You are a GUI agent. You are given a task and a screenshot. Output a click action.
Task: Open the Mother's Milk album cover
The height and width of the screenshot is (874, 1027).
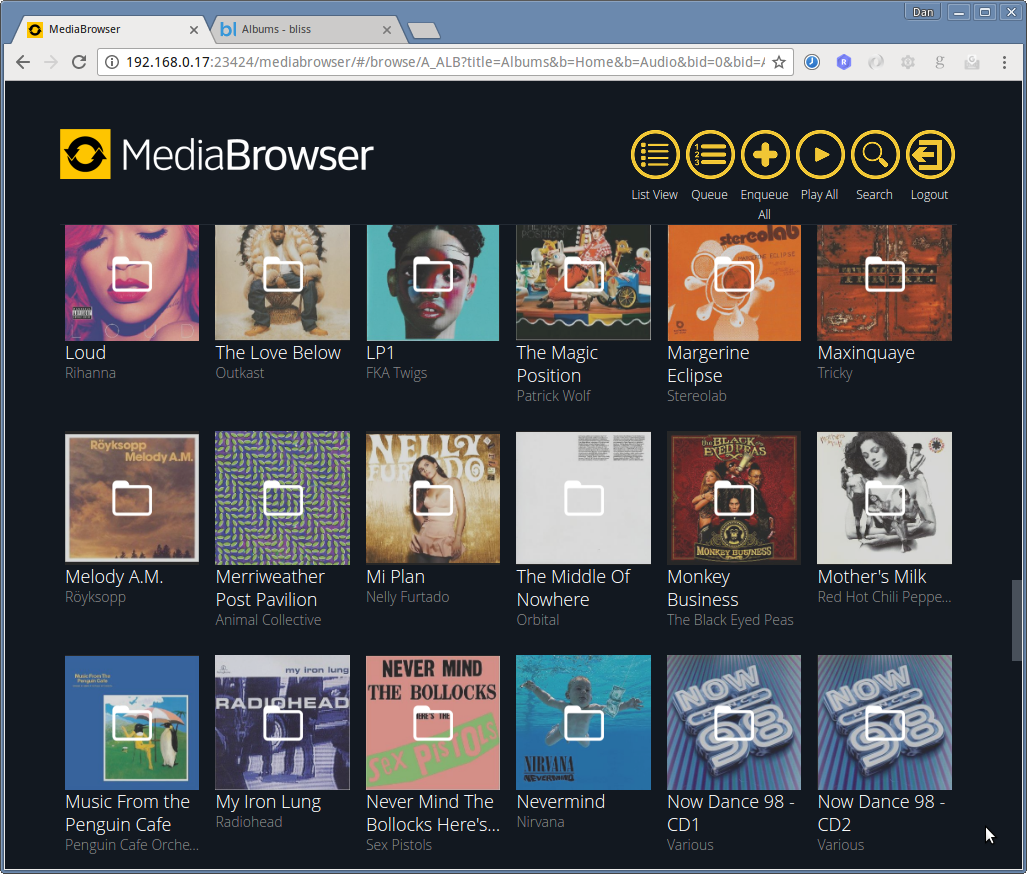tap(885, 497)
